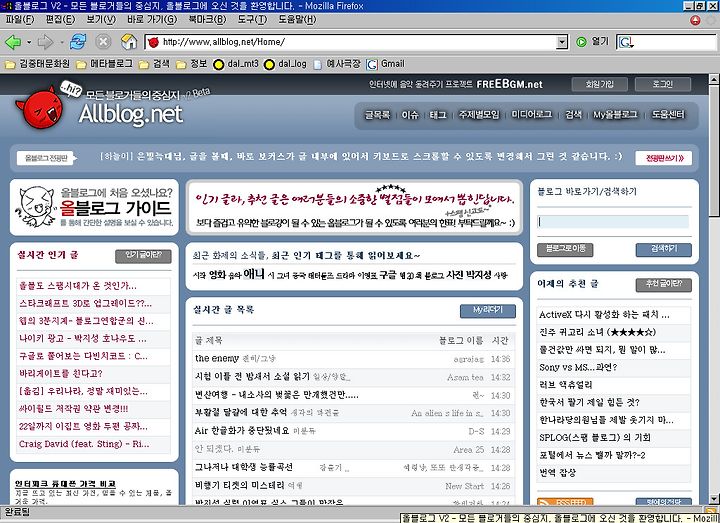Click the green Back arrow button
Viewport: 720px width, 523px height.
pyautogui.click(x=13, y=42)
